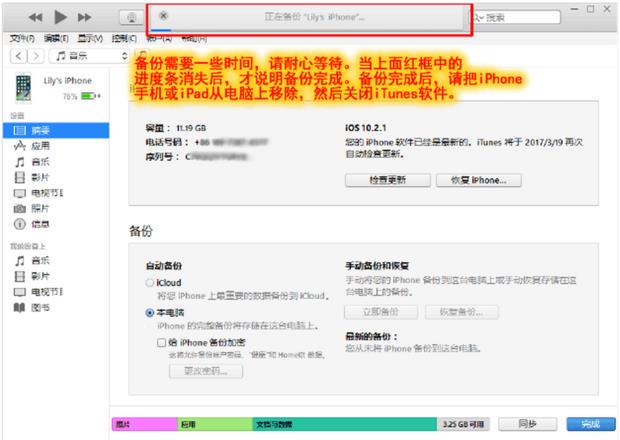This screenshot has width=620, height=440.
Task: Open 信息 (Info) in the device sidebar
Action: (38, 223)
